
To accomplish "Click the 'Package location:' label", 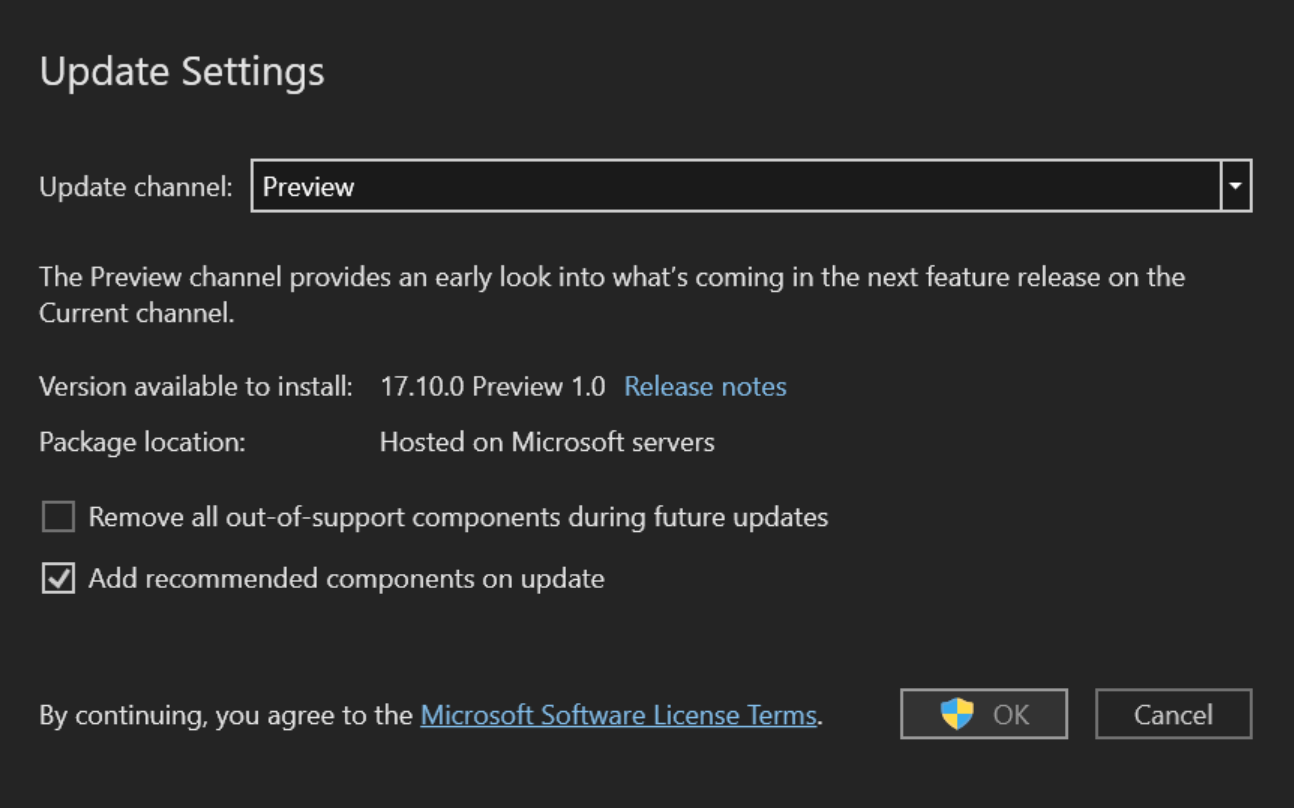I will pyautogui.click(x=142, y=442).
